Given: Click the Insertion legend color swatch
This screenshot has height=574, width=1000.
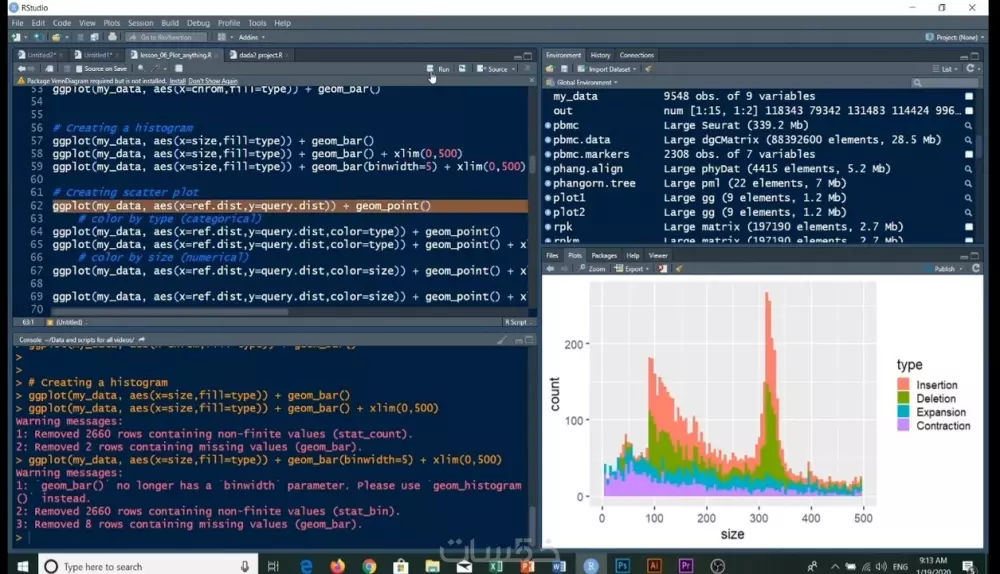Looking at the screenshot, I should pos(903,385).
